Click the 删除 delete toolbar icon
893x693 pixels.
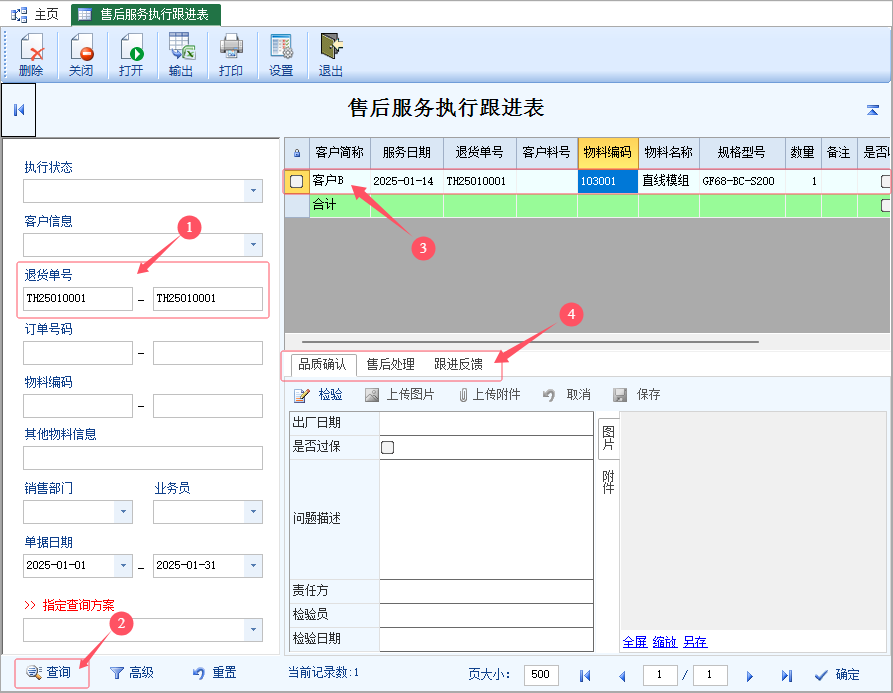(31, 55)
